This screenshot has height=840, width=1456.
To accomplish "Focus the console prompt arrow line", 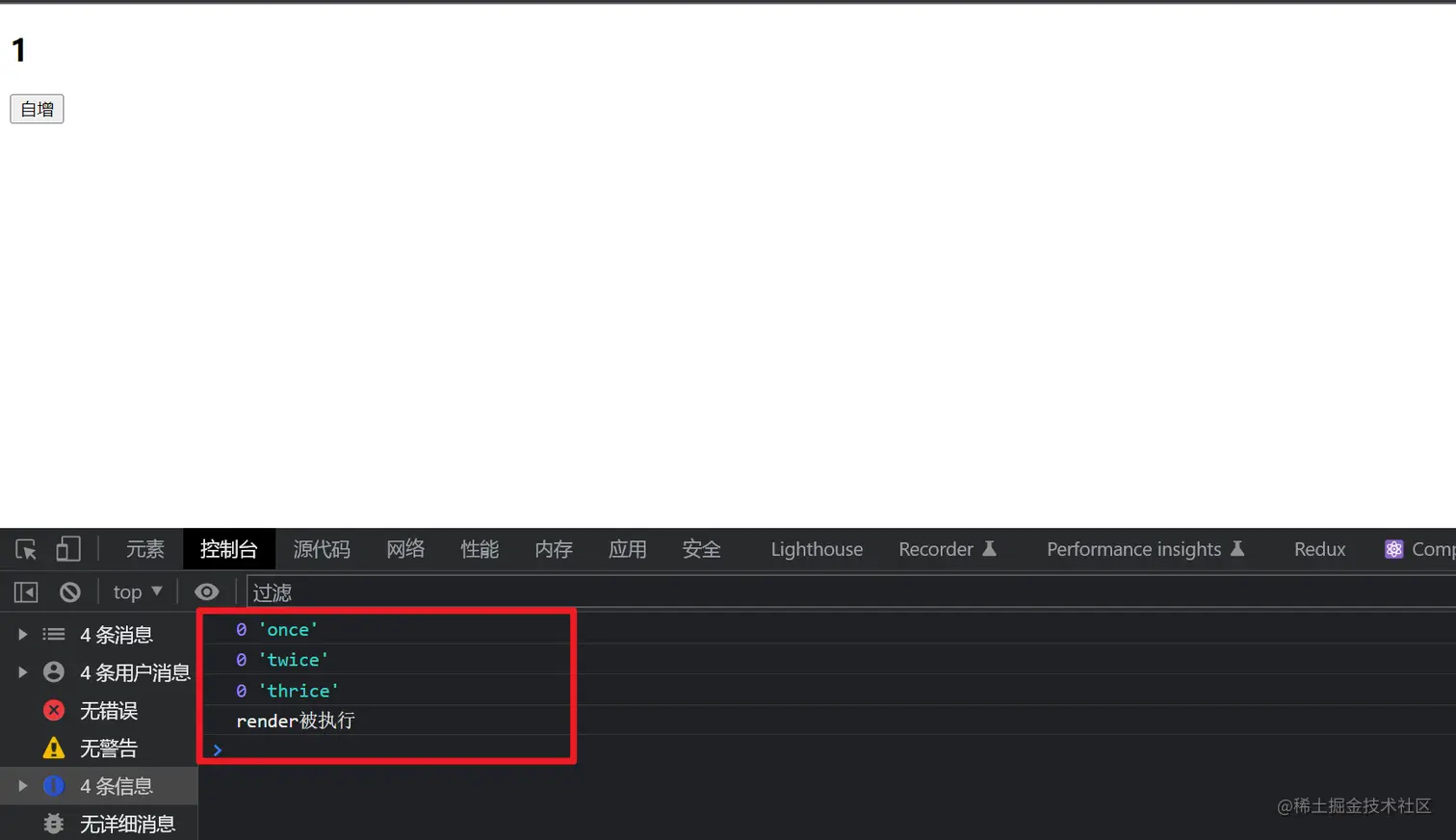I will click(x=827, y=749).
